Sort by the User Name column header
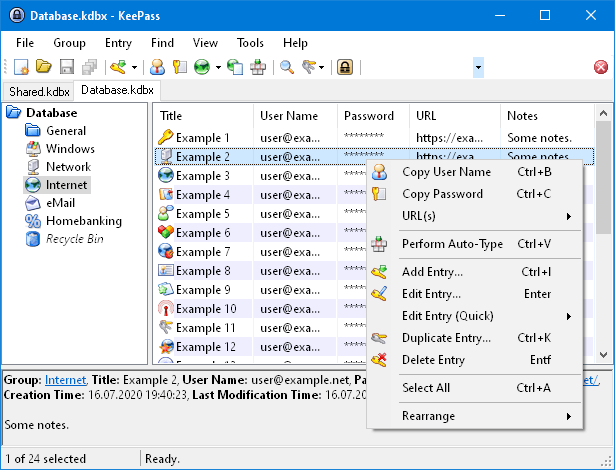Screen dimensions: 615x470 (295, 116)
